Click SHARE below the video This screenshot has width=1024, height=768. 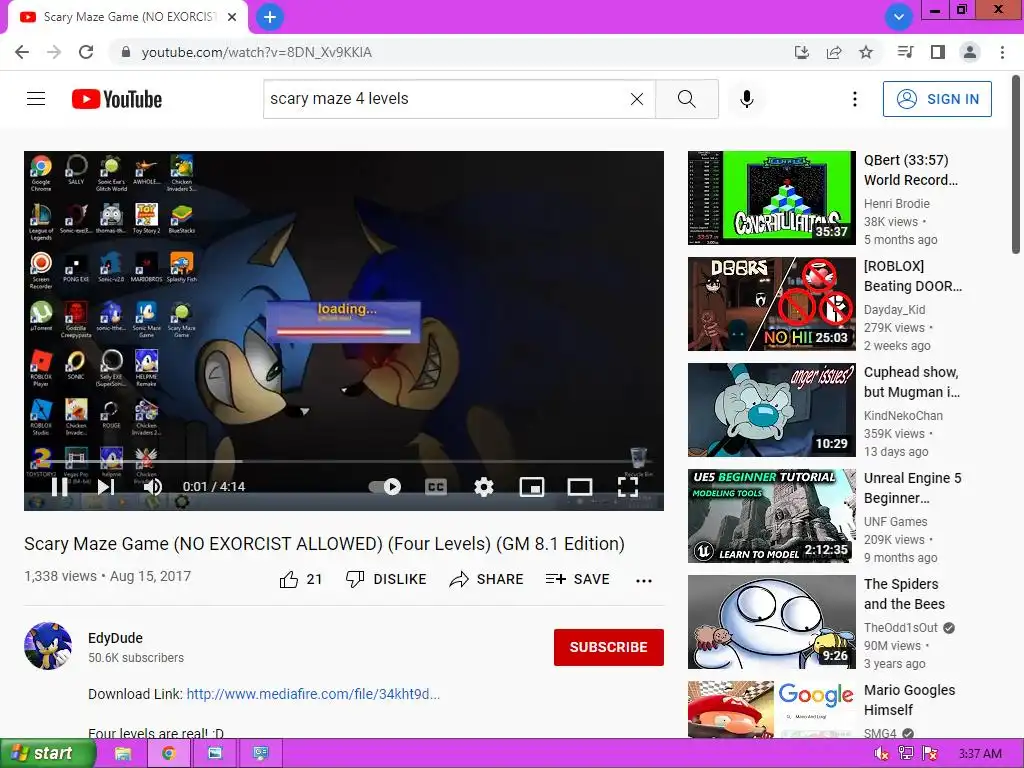[x=487, y=579]
